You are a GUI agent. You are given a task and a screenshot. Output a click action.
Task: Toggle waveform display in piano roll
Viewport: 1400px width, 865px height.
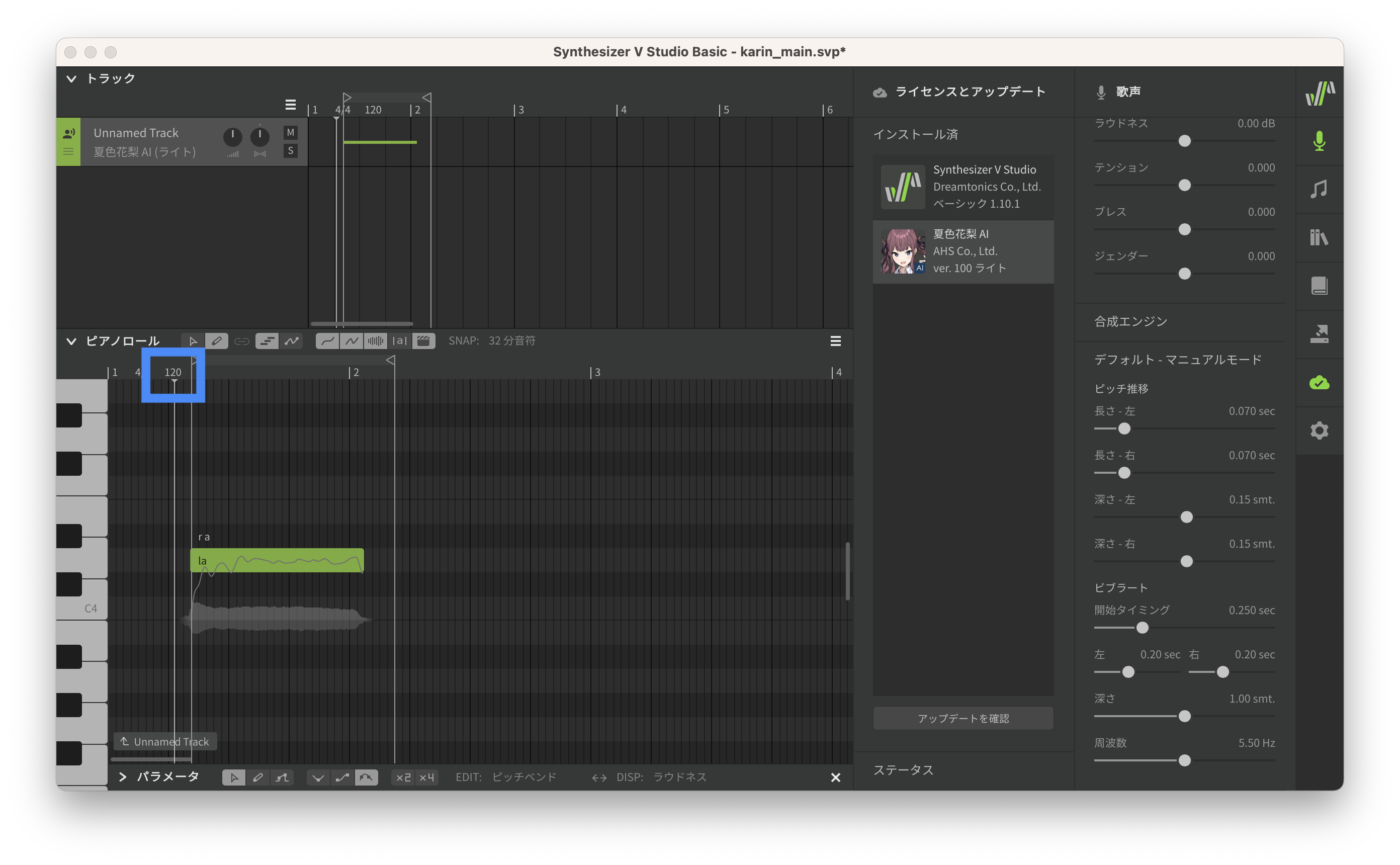(x=376, y=341)
